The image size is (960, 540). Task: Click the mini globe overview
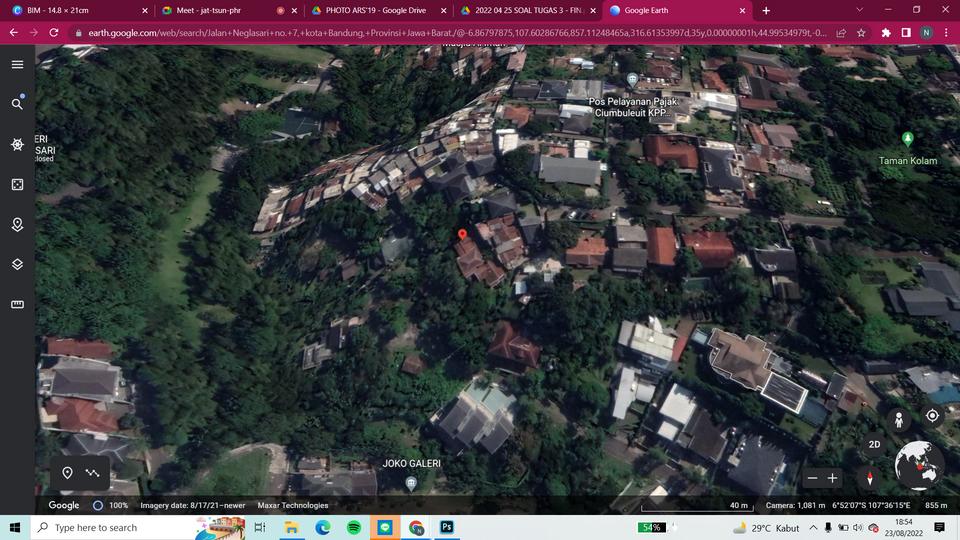tap(918, 465)
